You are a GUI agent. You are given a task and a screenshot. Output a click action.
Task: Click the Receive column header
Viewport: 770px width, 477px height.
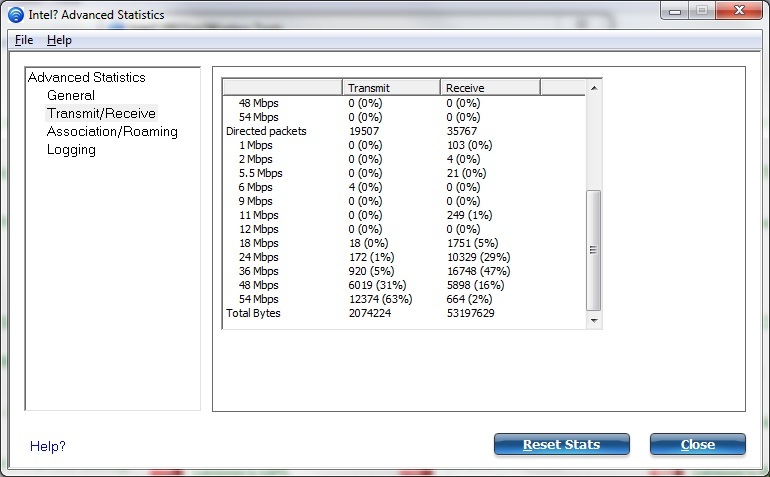click(x=490, y=87)
